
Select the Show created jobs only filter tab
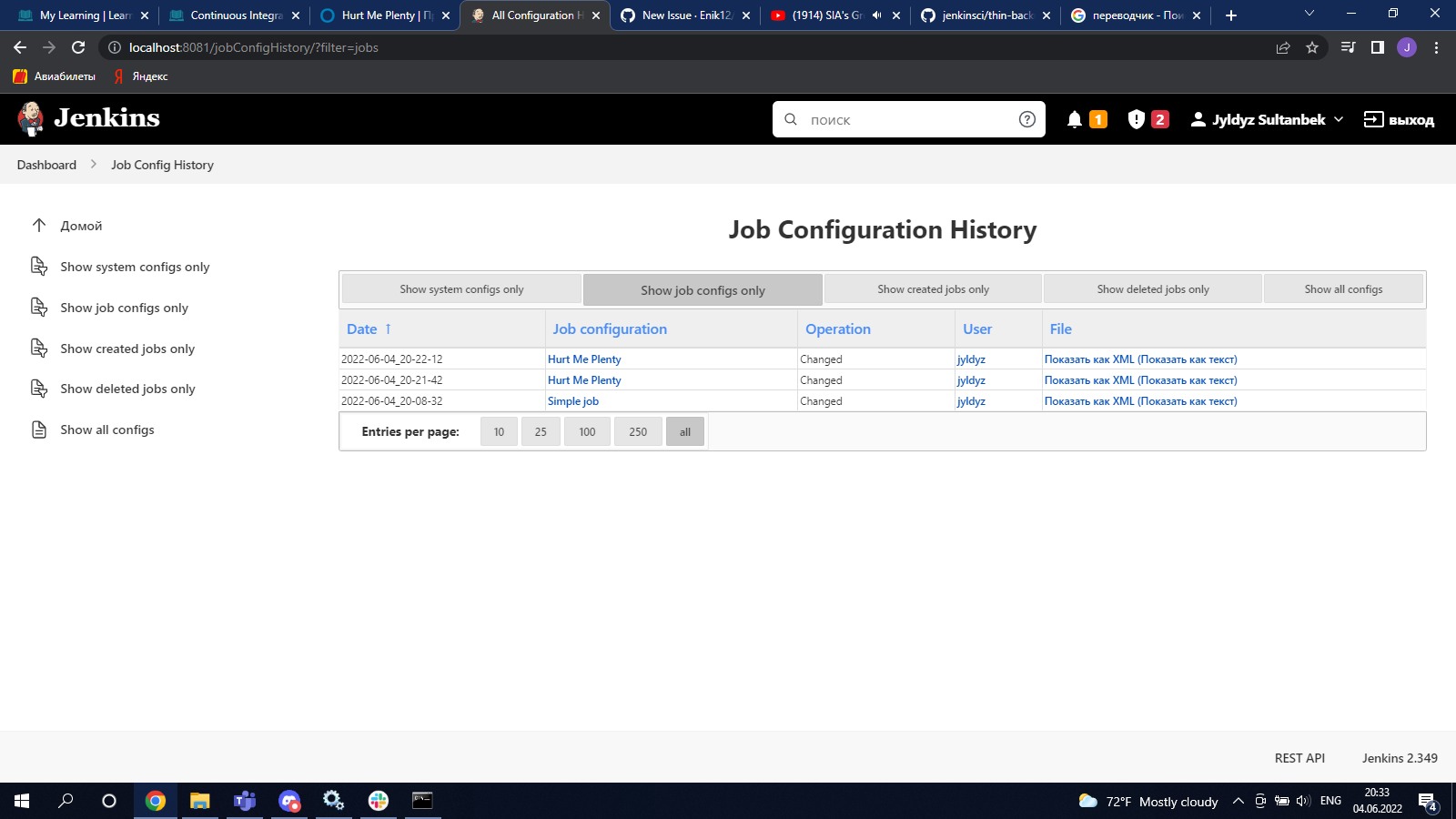point(933,288)
